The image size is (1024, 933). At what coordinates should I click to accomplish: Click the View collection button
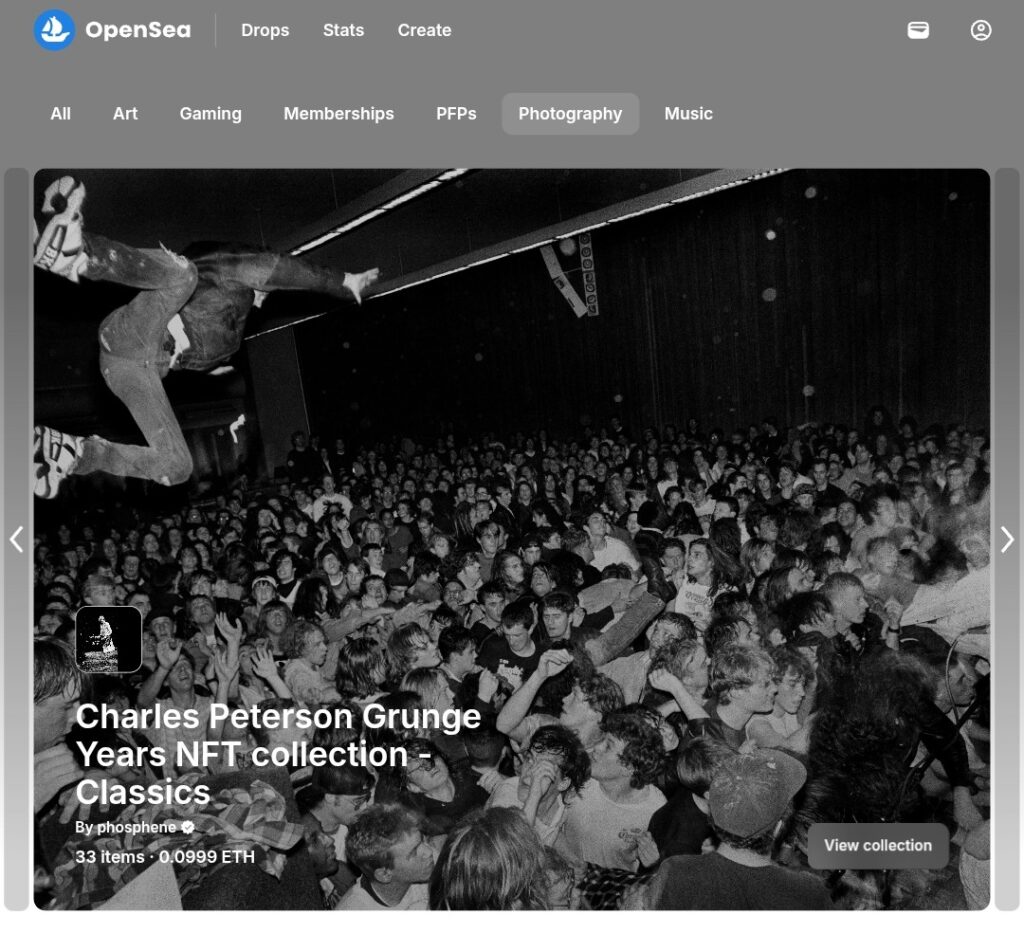(x=878, y=846)
